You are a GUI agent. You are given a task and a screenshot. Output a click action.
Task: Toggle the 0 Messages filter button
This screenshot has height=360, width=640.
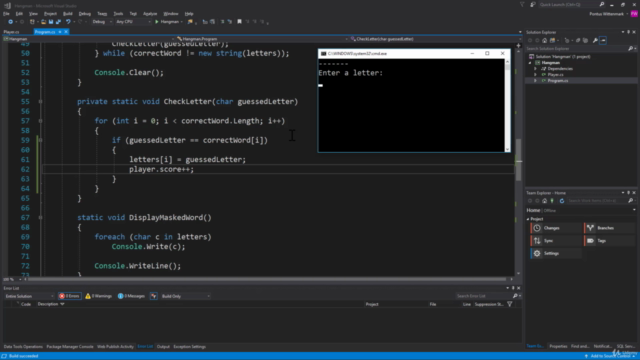131,296
